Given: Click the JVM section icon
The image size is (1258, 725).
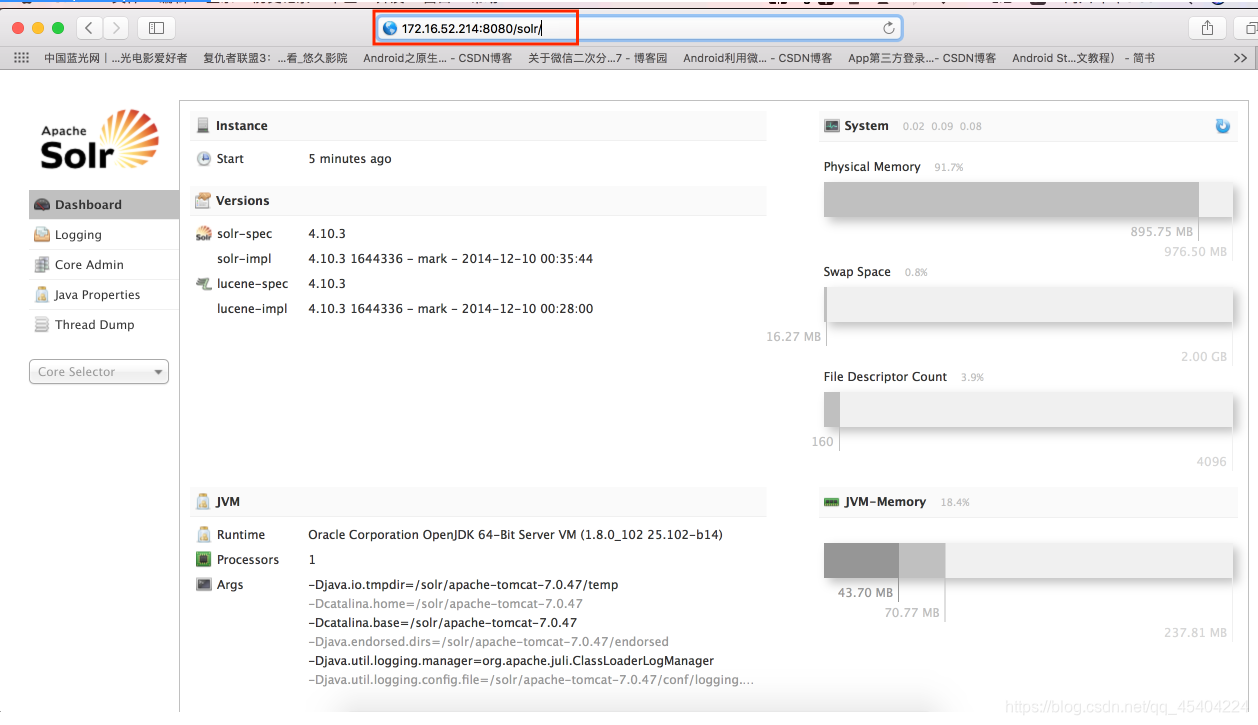Looking at the screenshot, I should 203,501.
